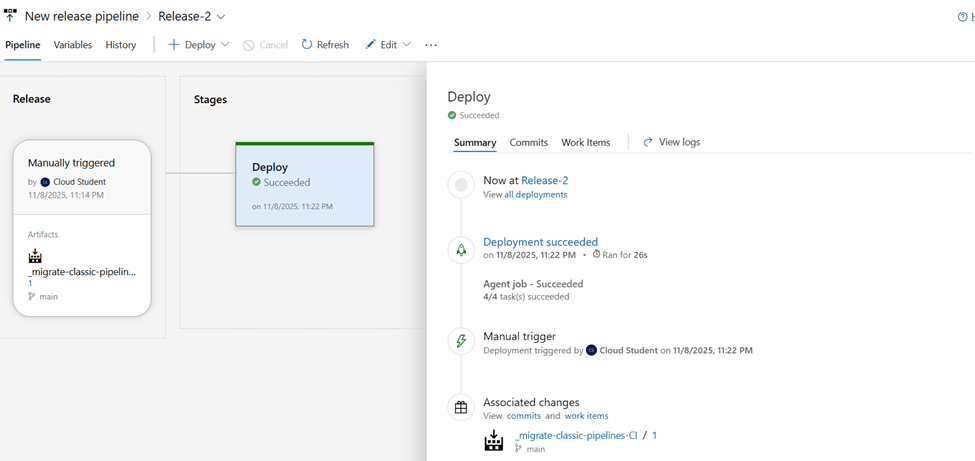Switch to the Variables tab
The height and width of the screenshot is (461, 975).
point(73,45)
